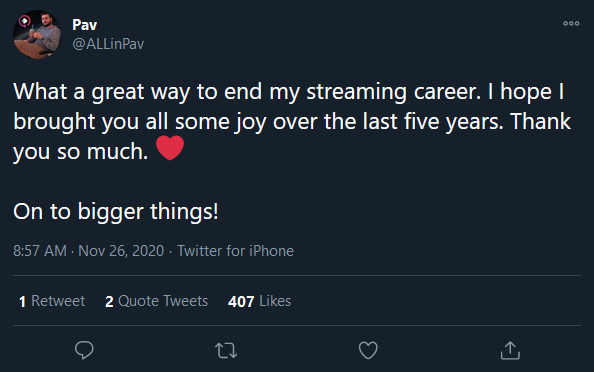Open the profile via display name Pav
The height and width of the screenshot is (372, 594).
point(85,25)
